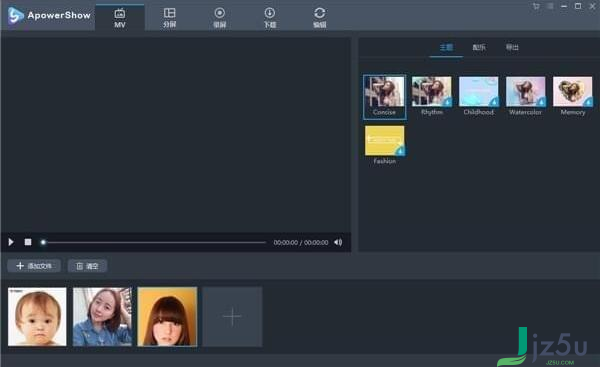The width and height of the screenshot is (600, 367).
Task: Download the Memory theme via its badge icon
Action: pos(588,102)
